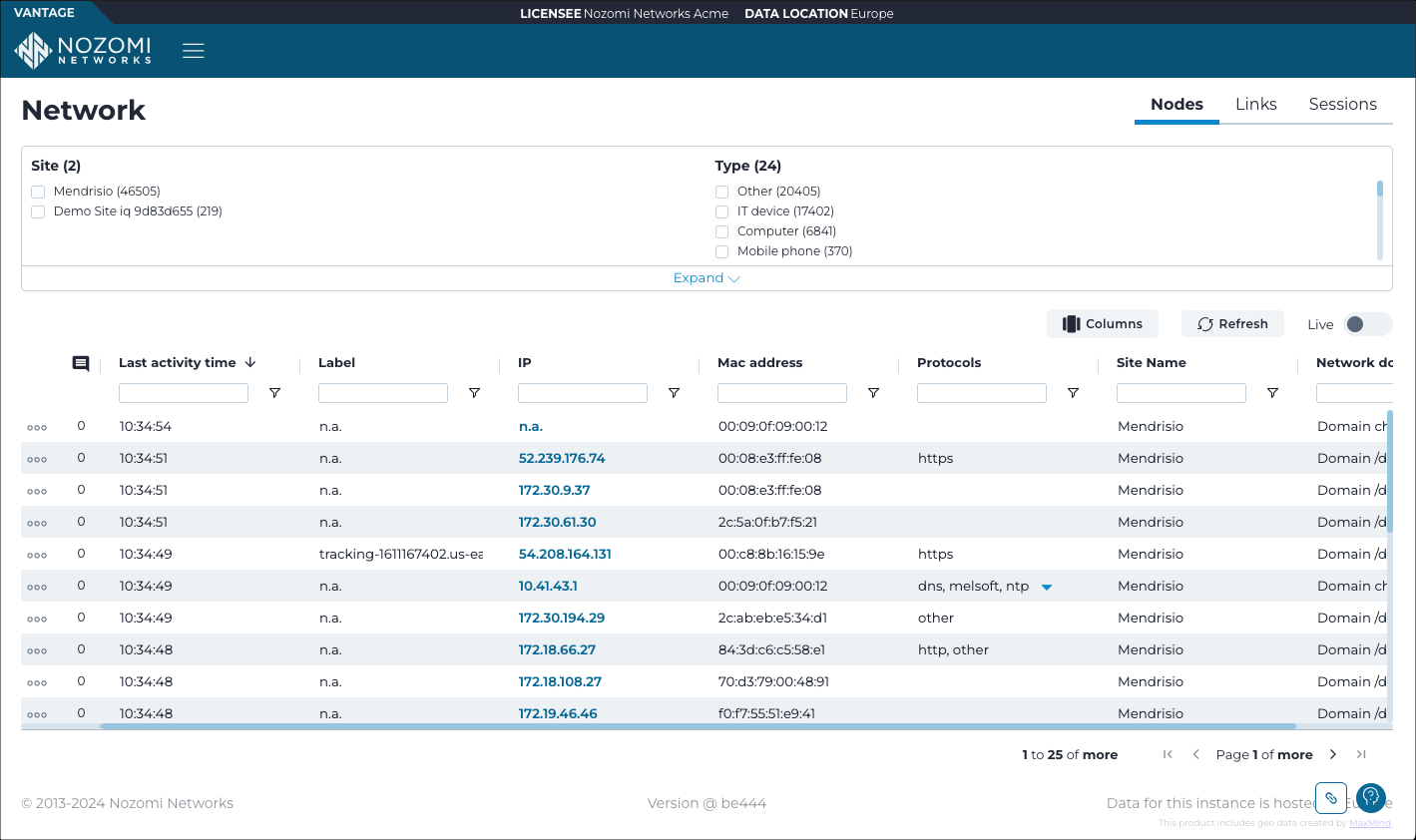Click the Site Name column header
Screen dimensions: 1416x840
coord(1152,362)
